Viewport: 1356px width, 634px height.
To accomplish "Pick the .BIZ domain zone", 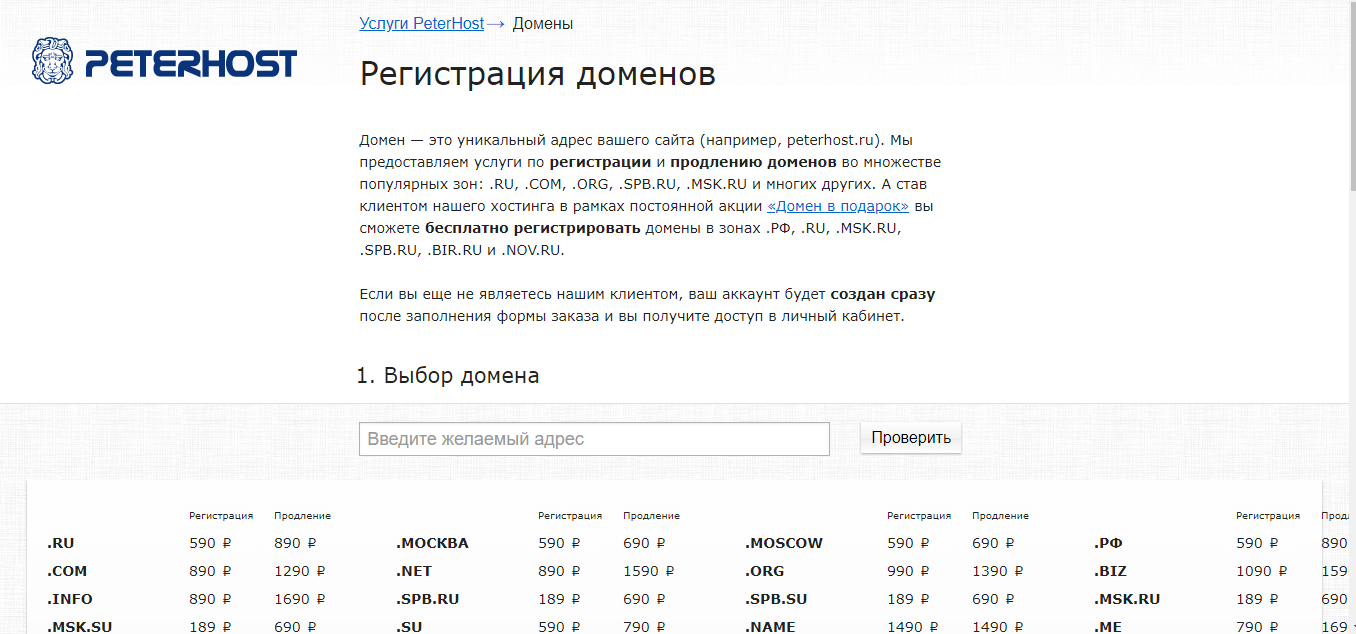I will 1110,571.
